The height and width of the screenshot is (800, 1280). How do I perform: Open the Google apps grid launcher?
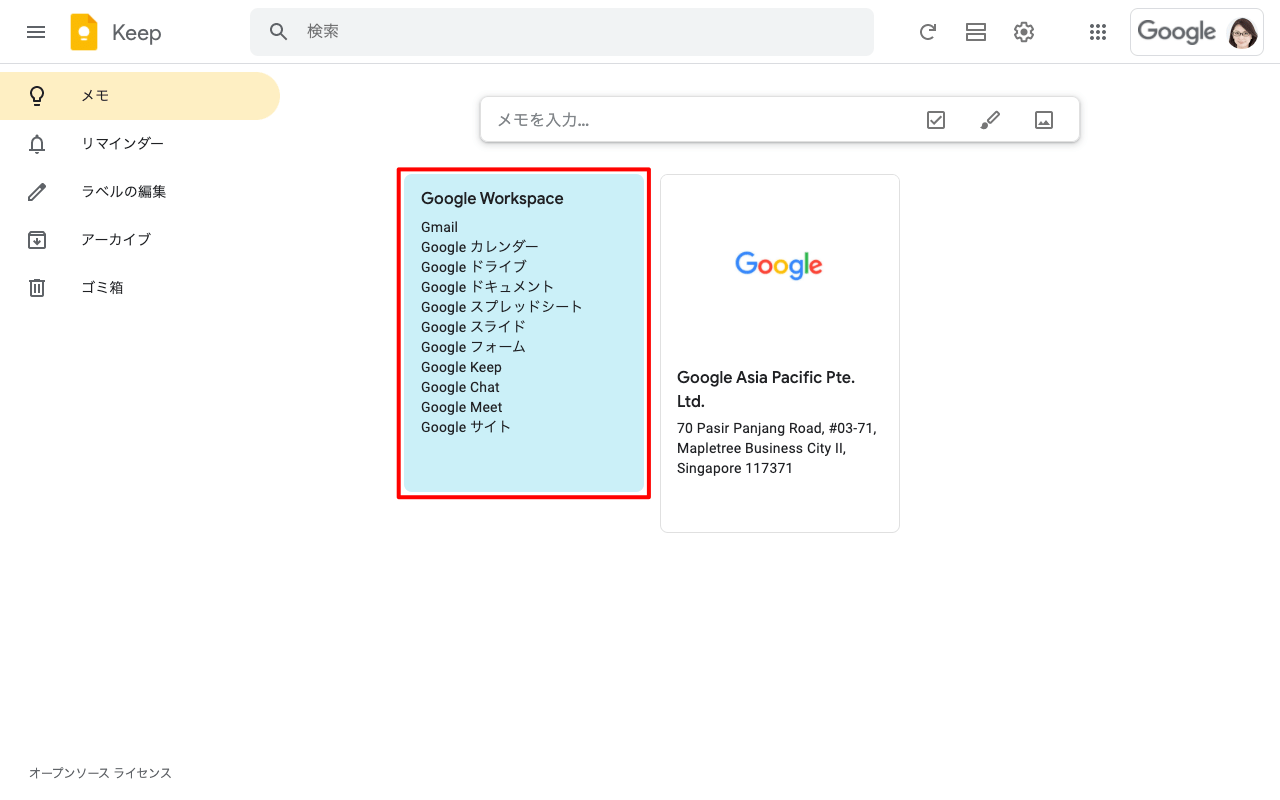[1098, 32]
